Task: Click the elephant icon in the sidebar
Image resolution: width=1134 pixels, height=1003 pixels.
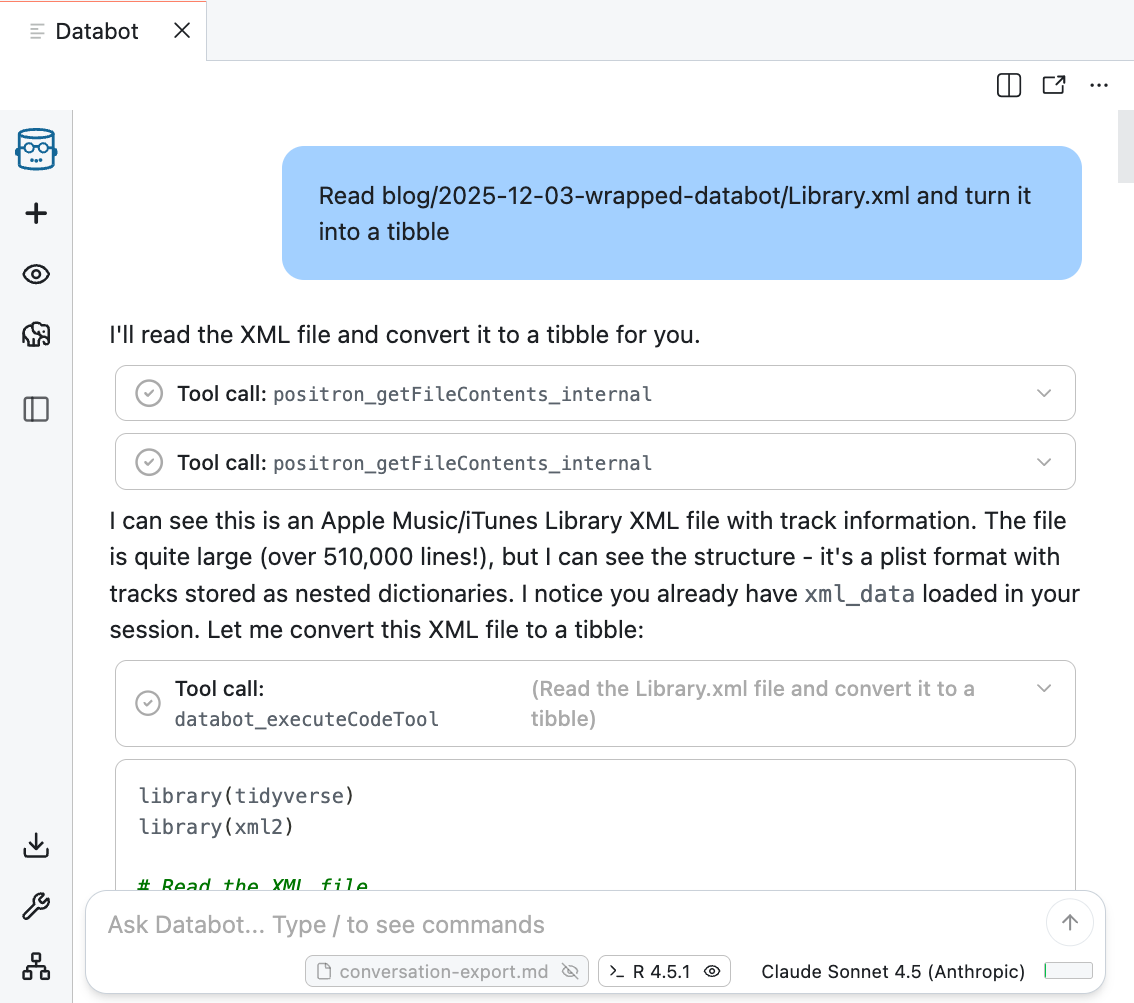Action: 36,335
